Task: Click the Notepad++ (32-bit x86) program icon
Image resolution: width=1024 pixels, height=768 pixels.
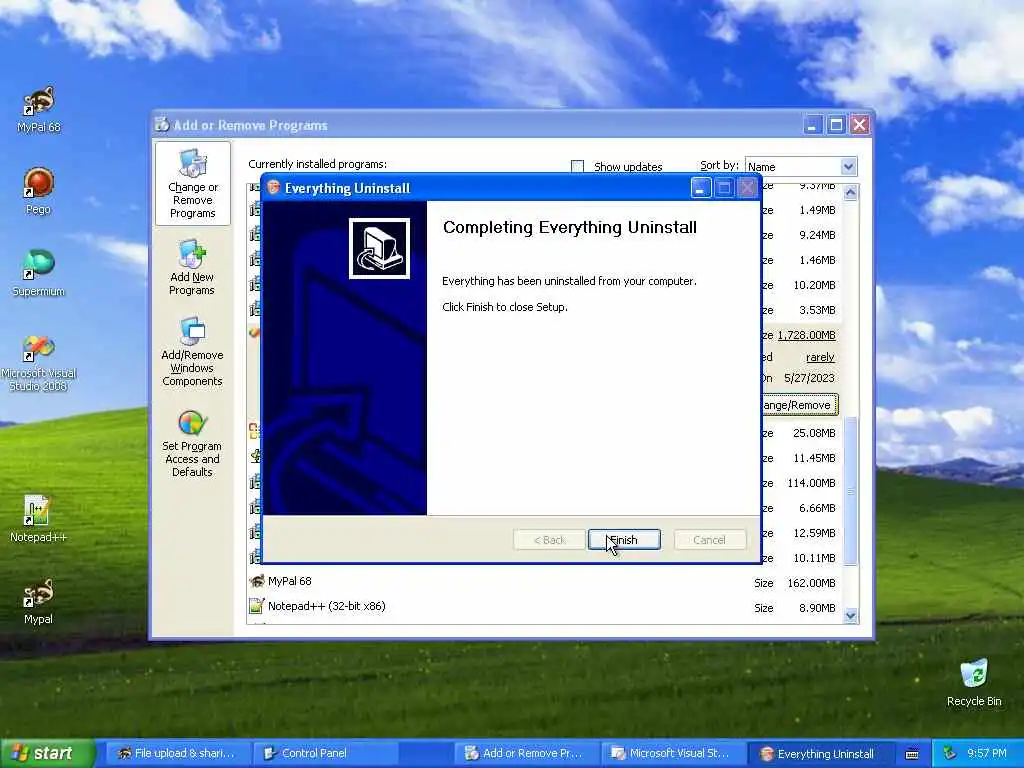Action: point(257,606)
